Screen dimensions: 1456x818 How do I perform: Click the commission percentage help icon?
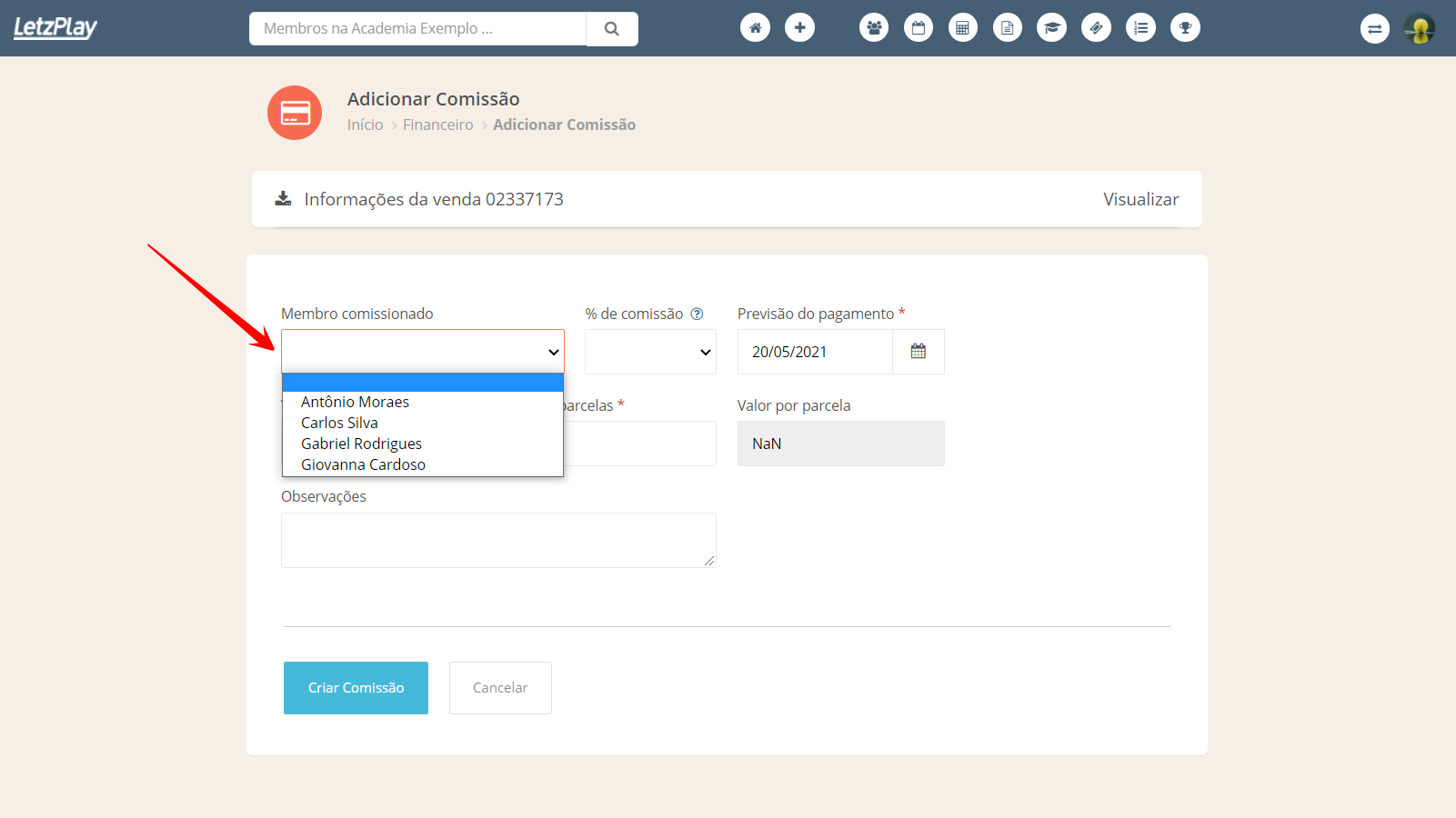pos(697,314)
